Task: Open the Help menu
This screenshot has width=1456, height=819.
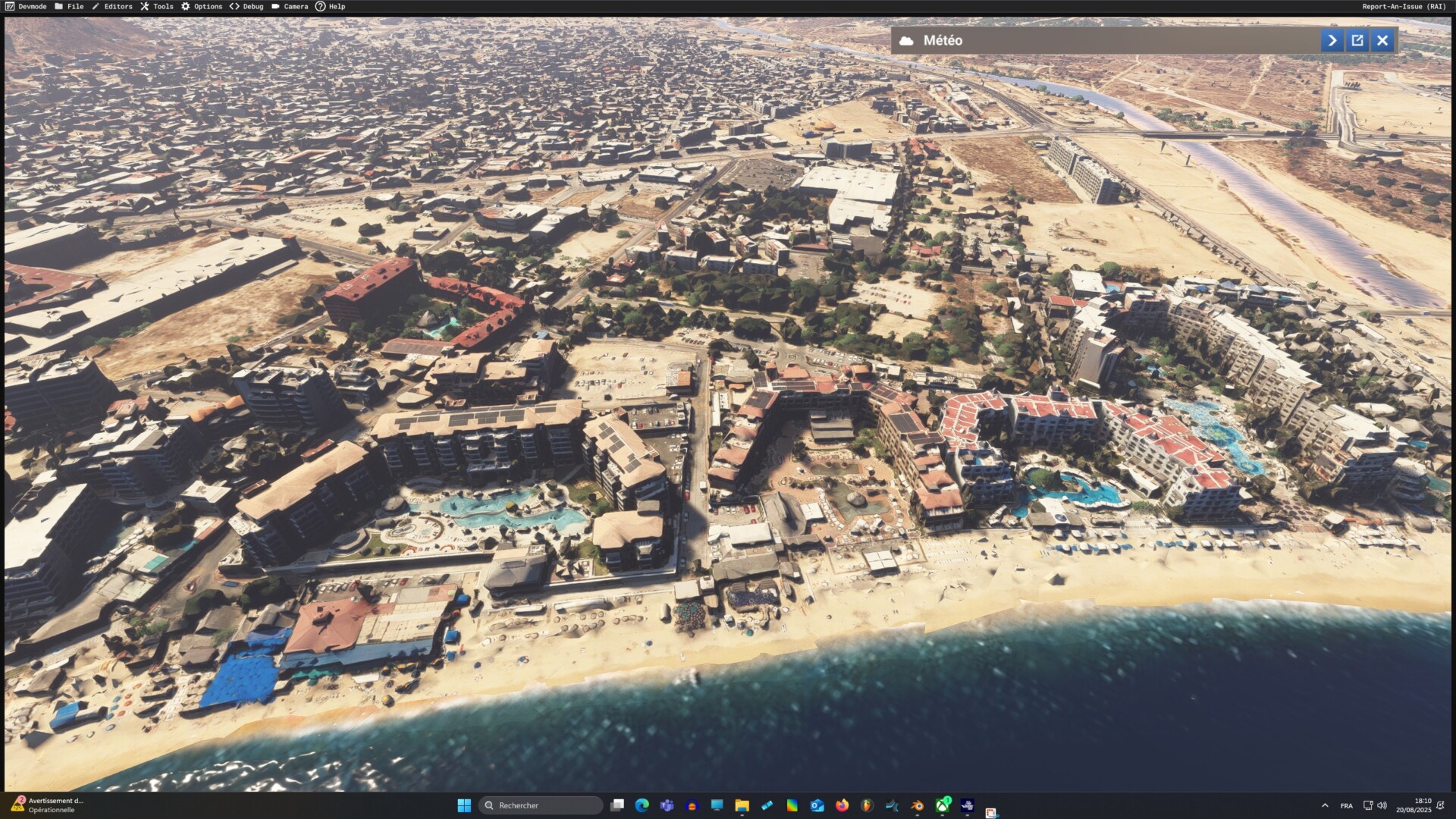Action: [x=331, y=6]
